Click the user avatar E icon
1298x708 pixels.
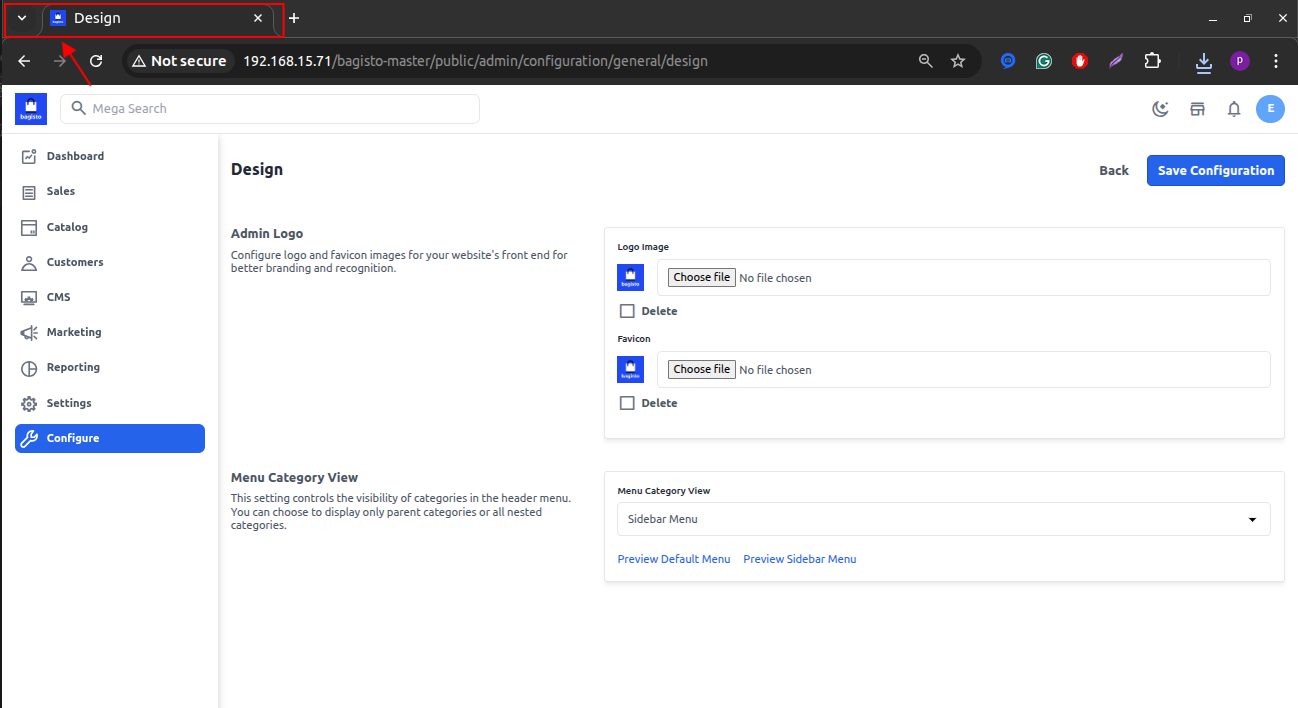click(x=1270, y=109)
